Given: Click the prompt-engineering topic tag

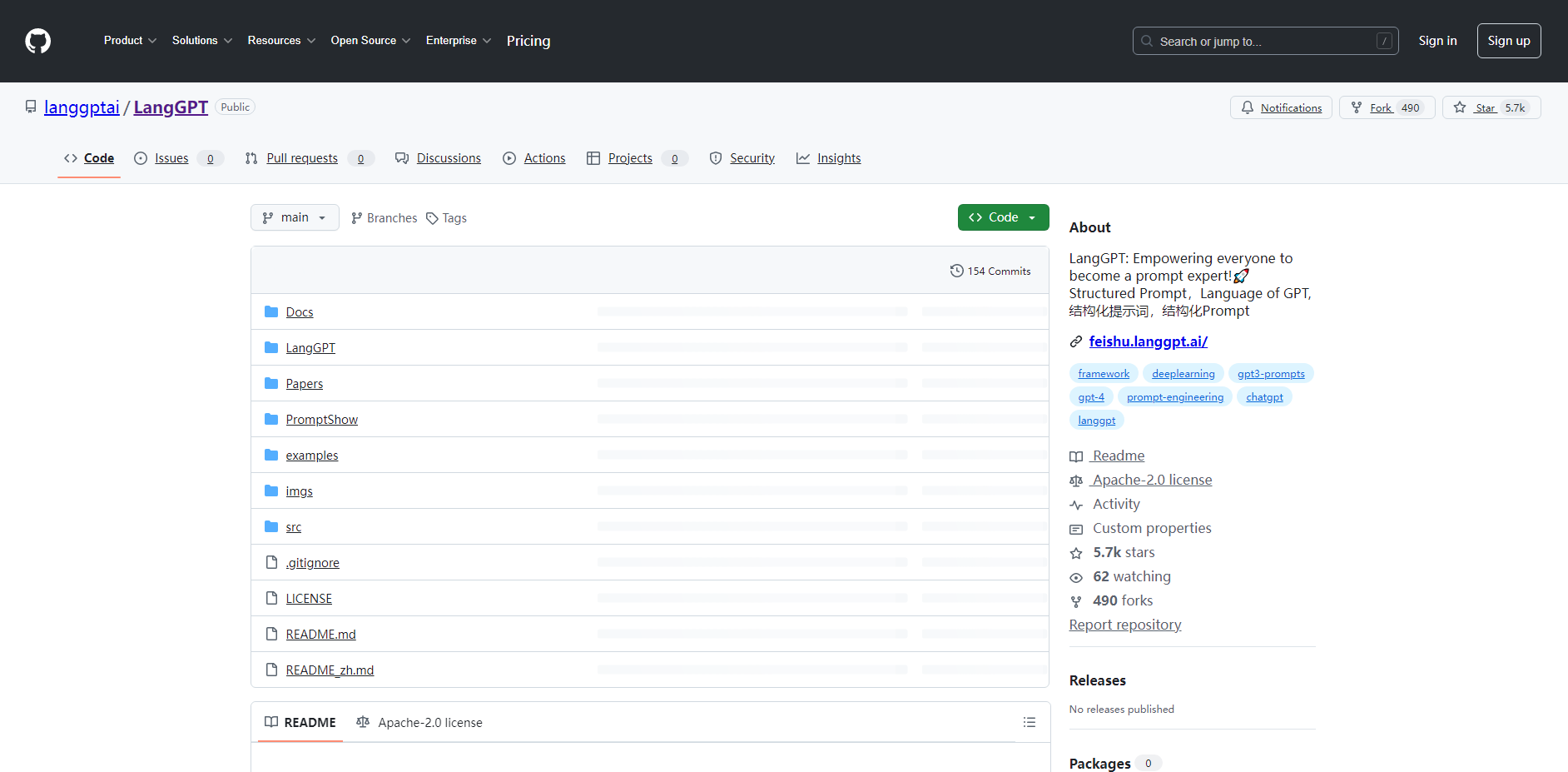Looking at the screenshot, I should 1175,397.
